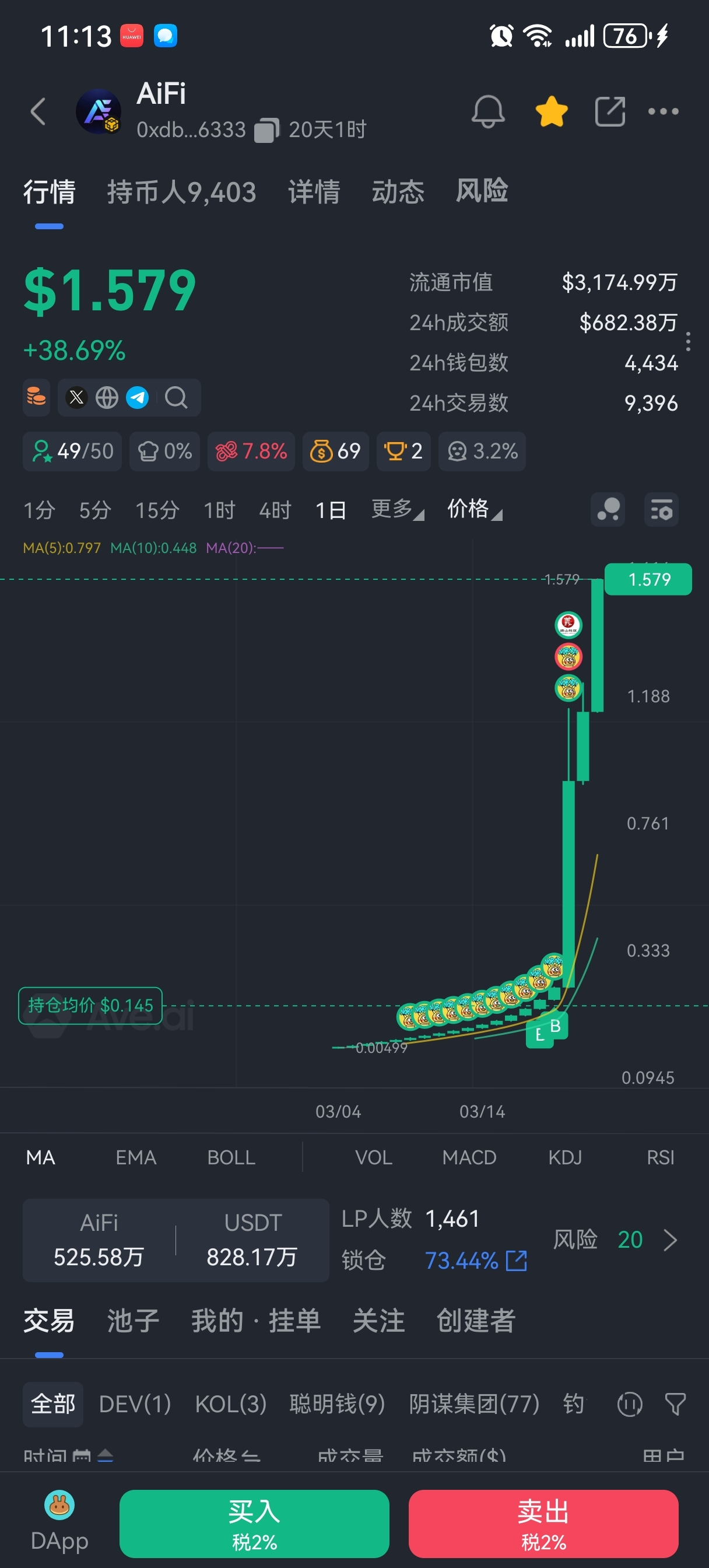Tap the share/external link icon
The height and width of the screenshot is (1568, 709).
610,111
